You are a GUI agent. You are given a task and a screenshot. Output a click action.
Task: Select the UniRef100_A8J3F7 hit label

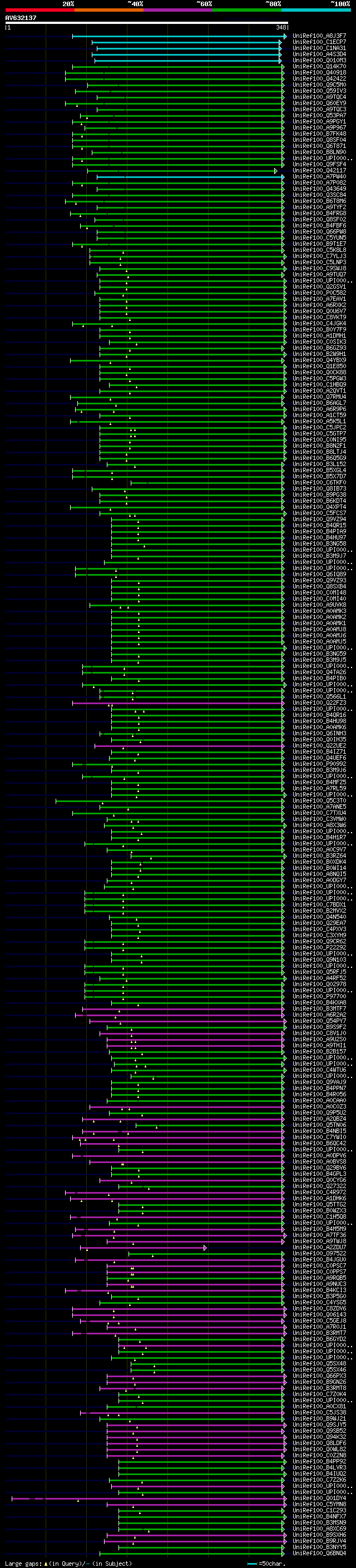tap(319, 36)
